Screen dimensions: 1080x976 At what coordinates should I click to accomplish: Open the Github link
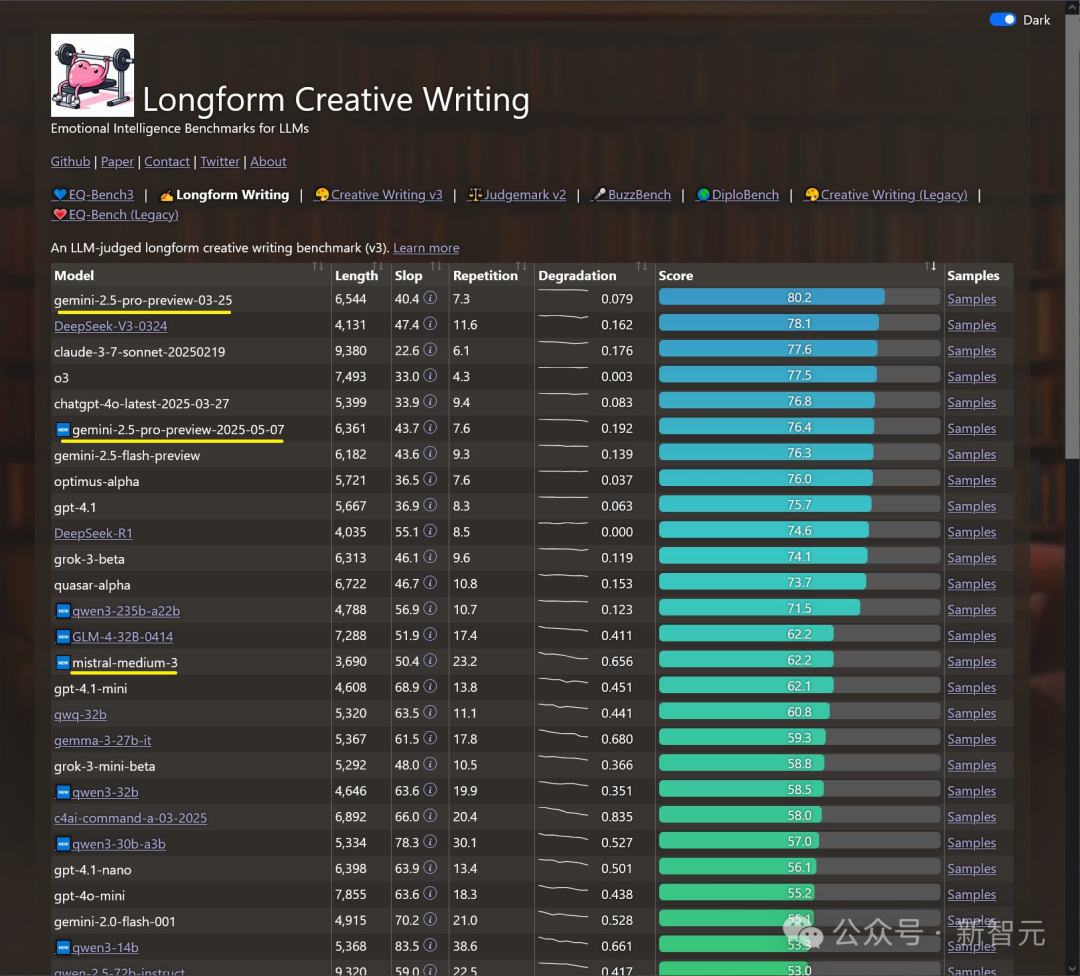pyautogui.click(x=70, y=161)
